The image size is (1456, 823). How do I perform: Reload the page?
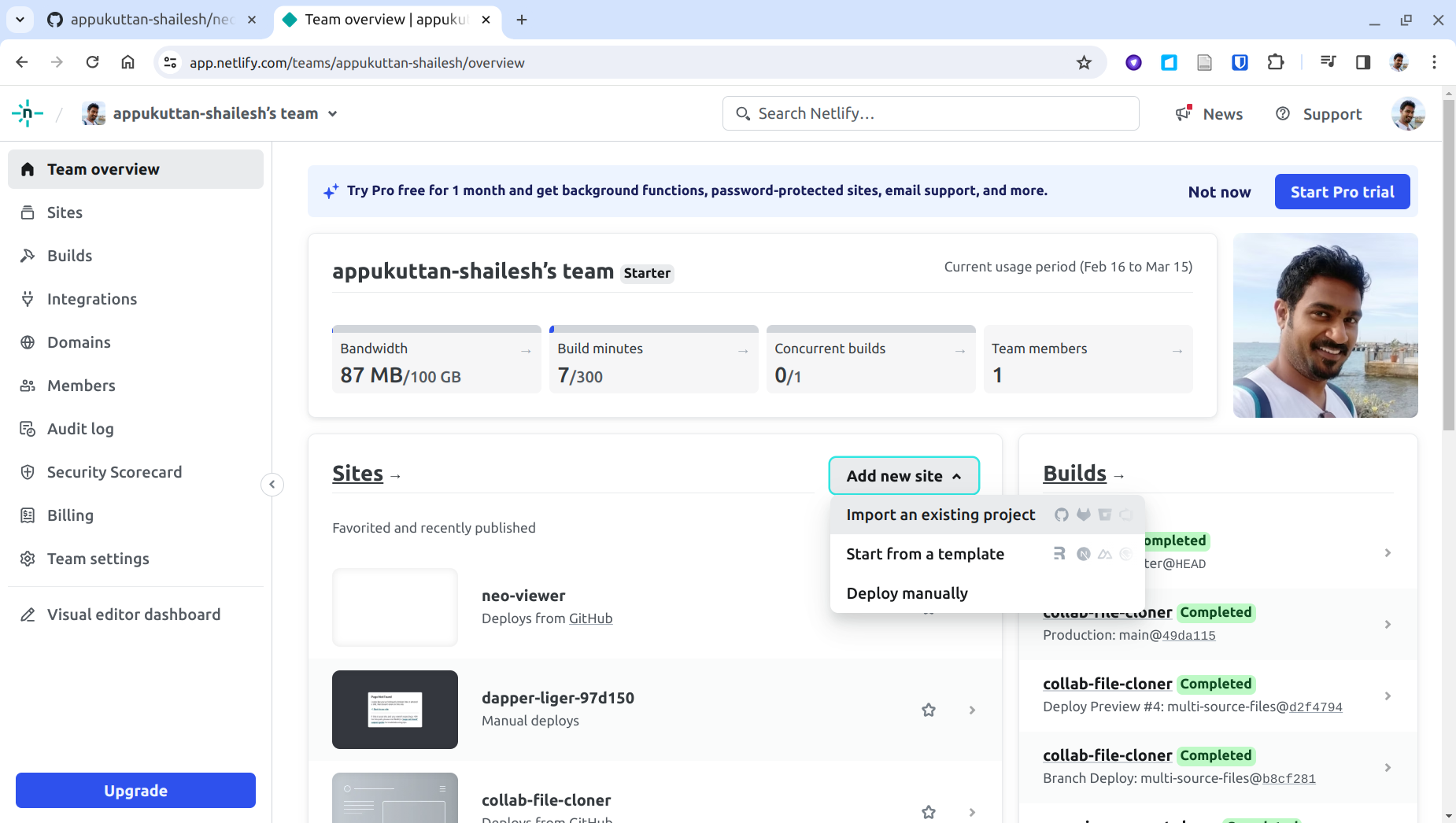92,62
